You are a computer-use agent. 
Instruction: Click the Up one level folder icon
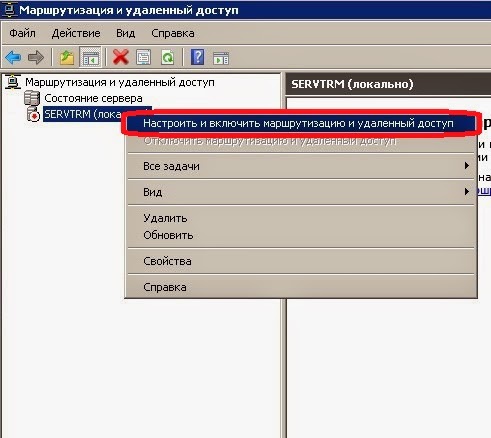[66, 58]
